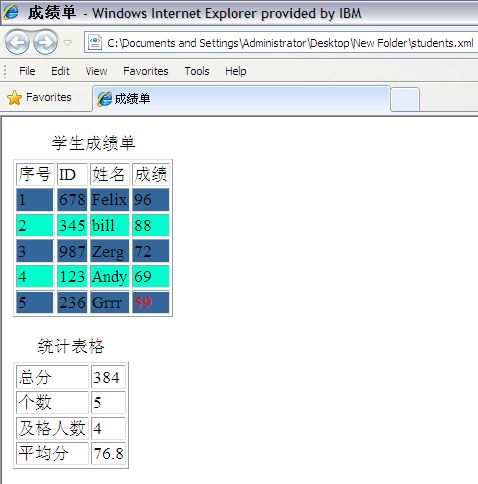
Task: Click the Felix name cell
Action: 109,200
